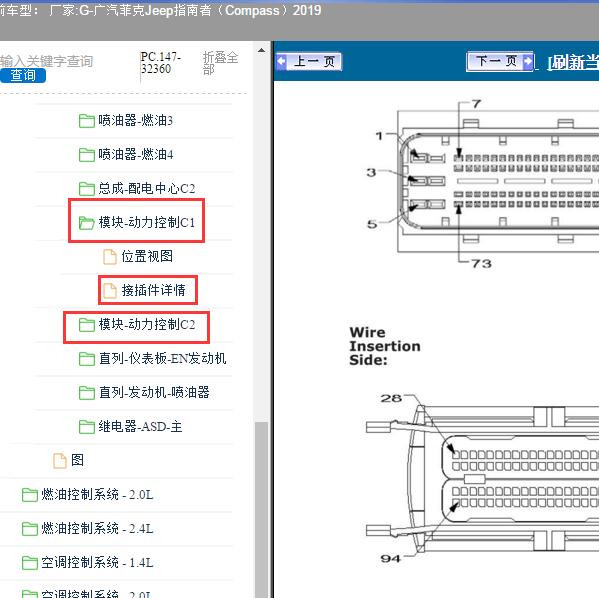Click pin label 73 on connector diagram

tap(481, 264)
